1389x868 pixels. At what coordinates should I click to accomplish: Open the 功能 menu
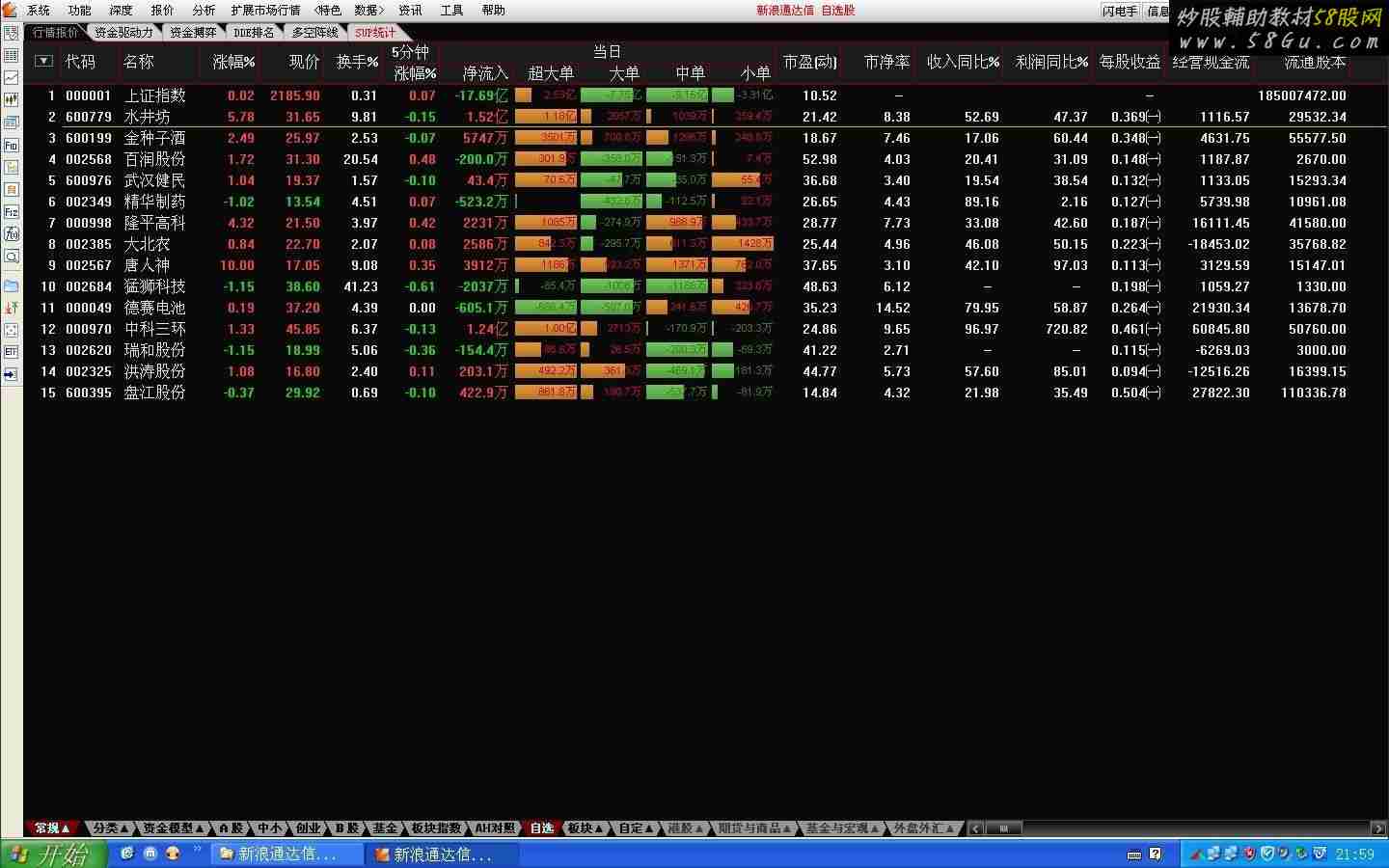click(x=80, y=11)
